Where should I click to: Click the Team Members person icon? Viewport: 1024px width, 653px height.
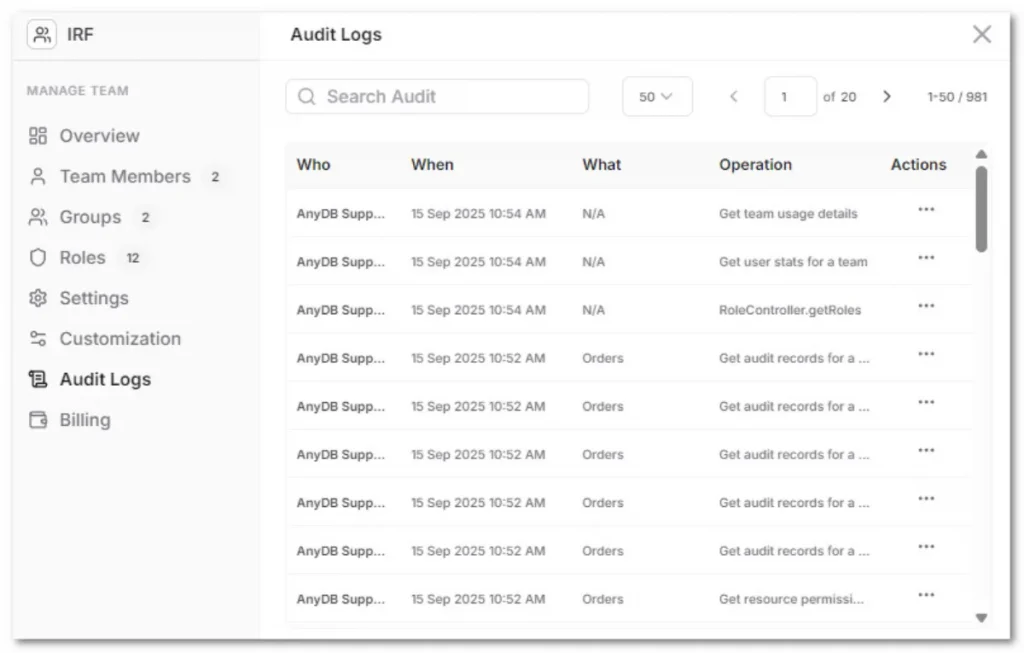38,176
